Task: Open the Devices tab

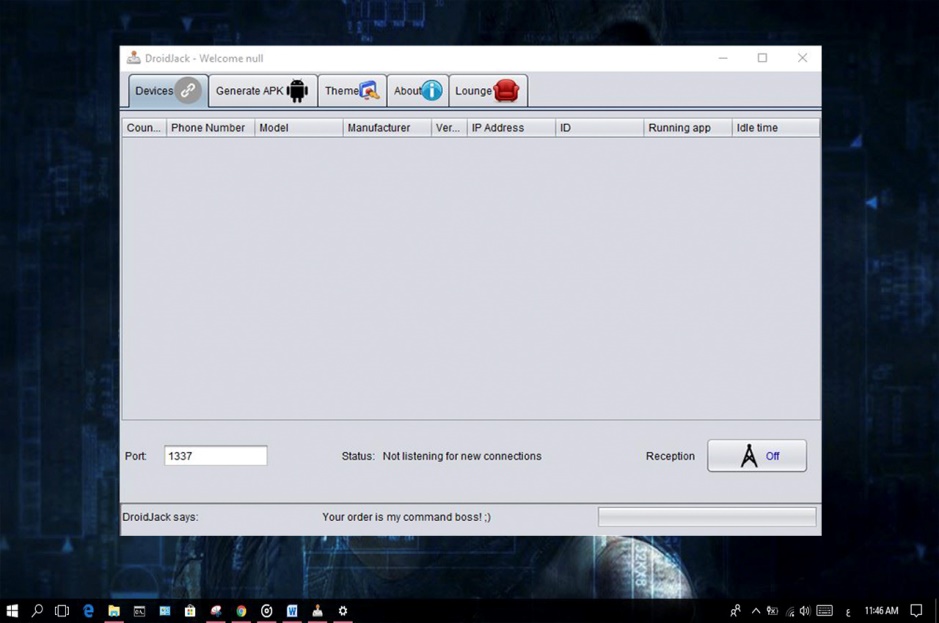Action: tap(168, 91)
